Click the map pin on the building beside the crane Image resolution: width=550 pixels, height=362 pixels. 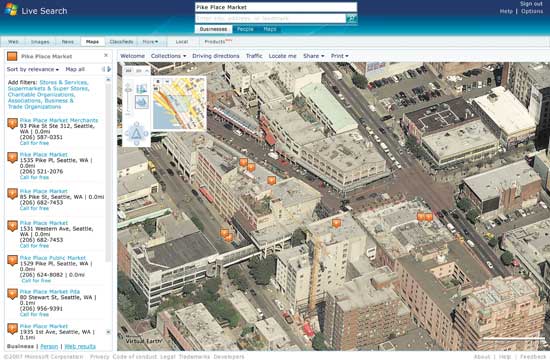(336, 223)
